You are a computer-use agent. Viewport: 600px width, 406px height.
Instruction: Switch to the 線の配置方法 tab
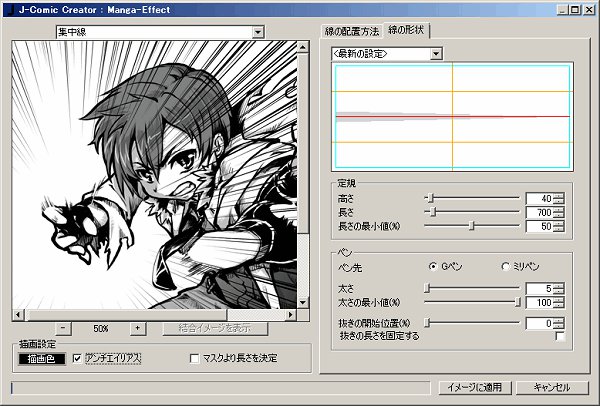coord(352,31)
